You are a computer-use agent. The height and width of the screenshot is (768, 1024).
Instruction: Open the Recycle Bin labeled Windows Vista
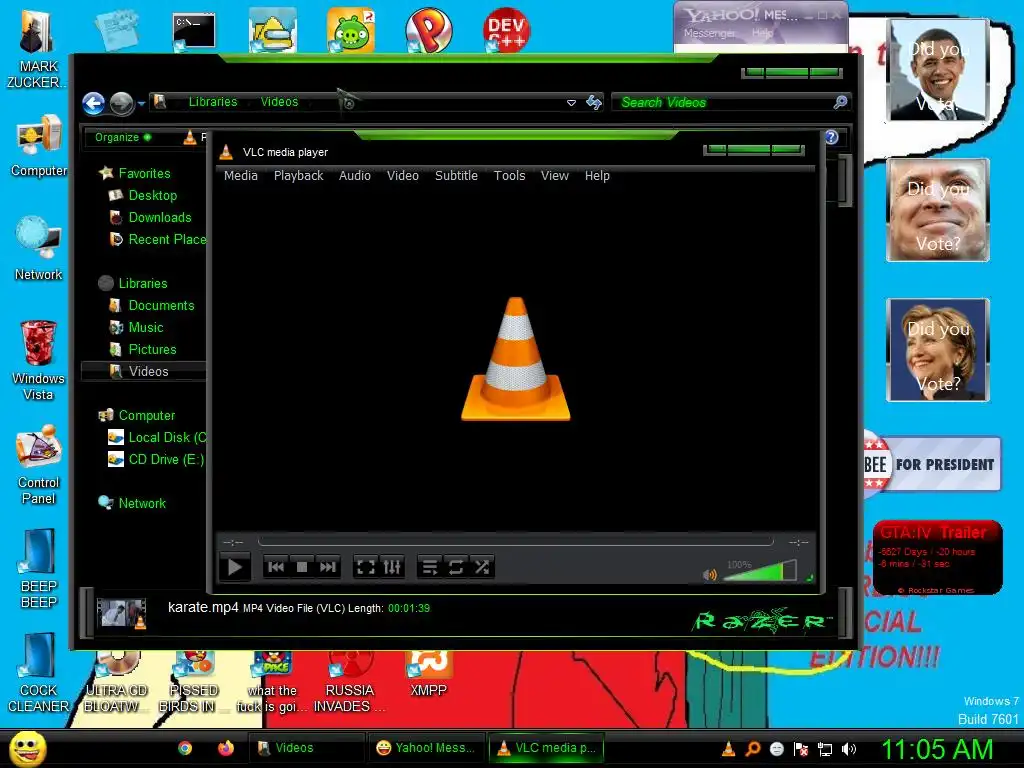[x=38, y=360]
